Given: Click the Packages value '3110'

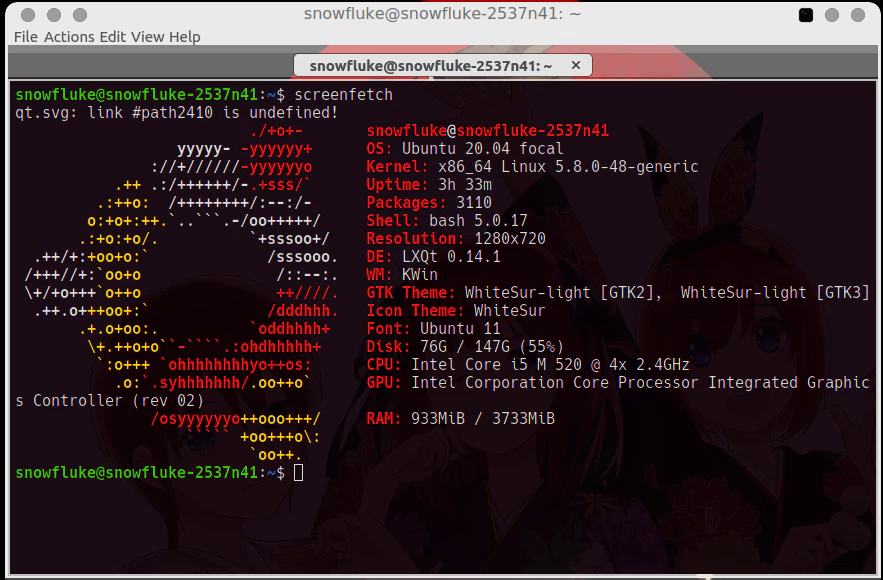Looking at the screenshot, I should (474, 203).
